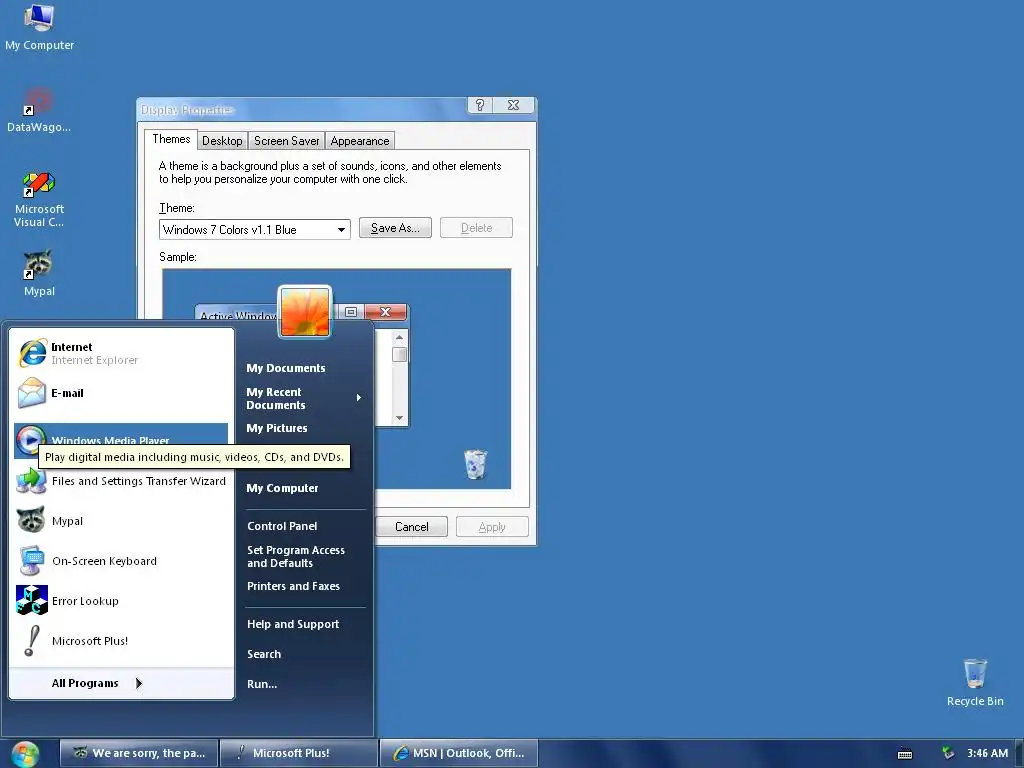Click the Delete theme button
The width and height of the screenshot is (1024, 768).
coord(476,228)
